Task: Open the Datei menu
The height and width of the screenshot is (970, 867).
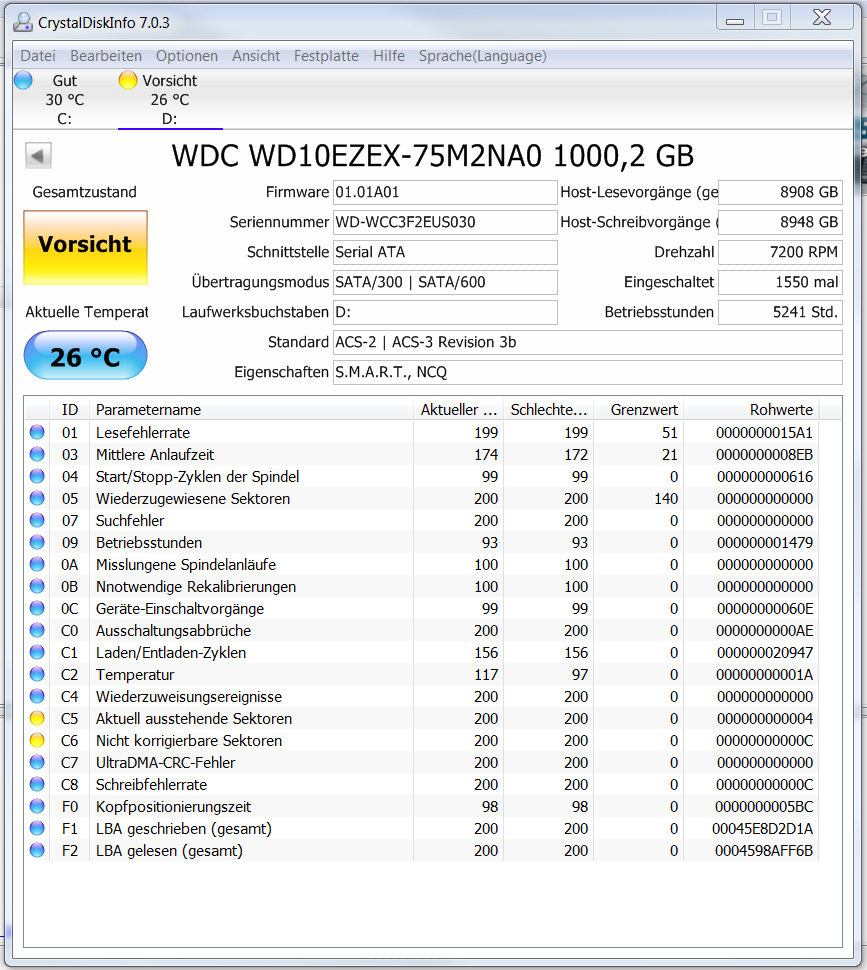Action: coord(38,56)
